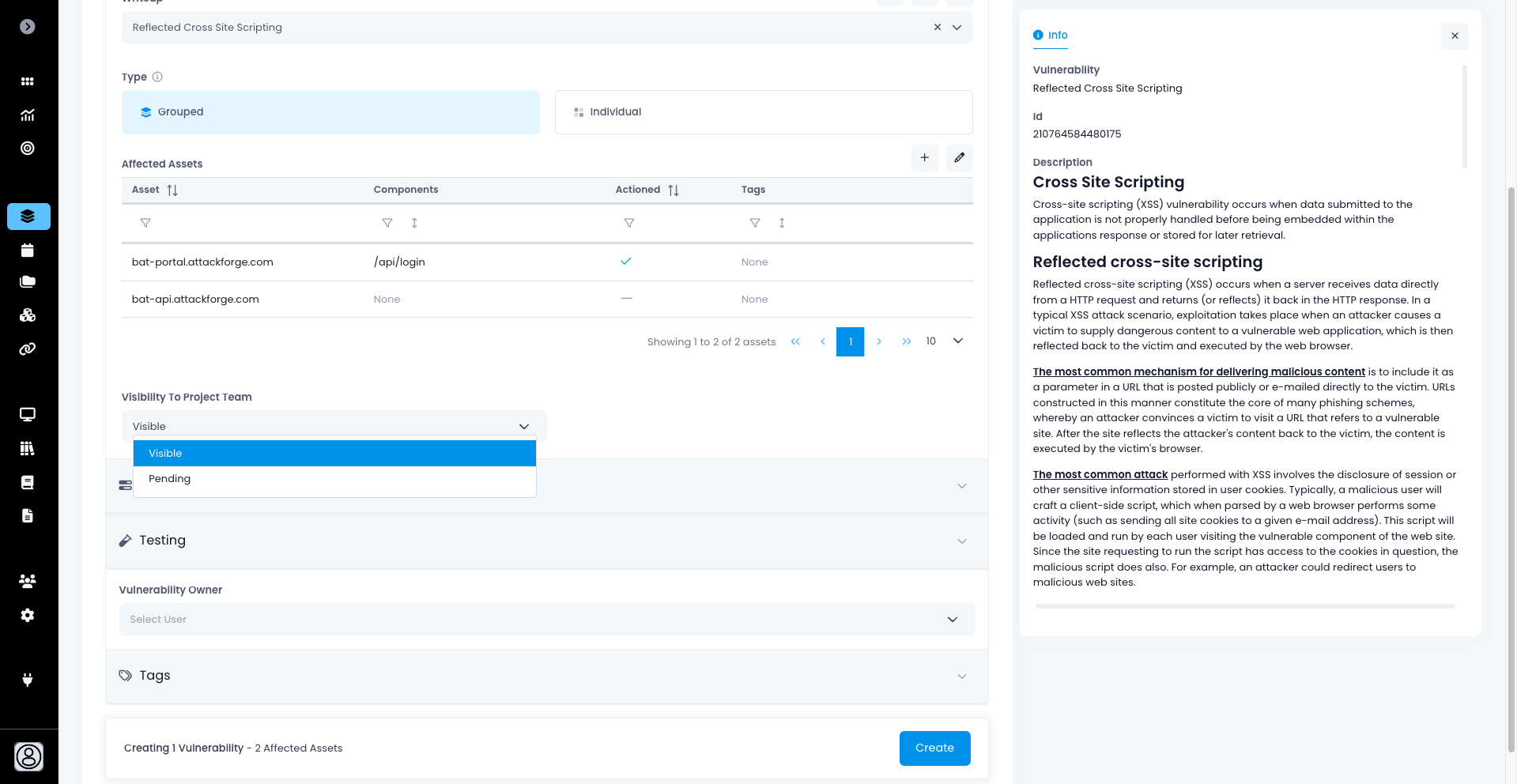The width and height of the screenshot is (1517, 784).
Task: Click the horizontal scrollbar in Info panel
Action: point(1244,606)
